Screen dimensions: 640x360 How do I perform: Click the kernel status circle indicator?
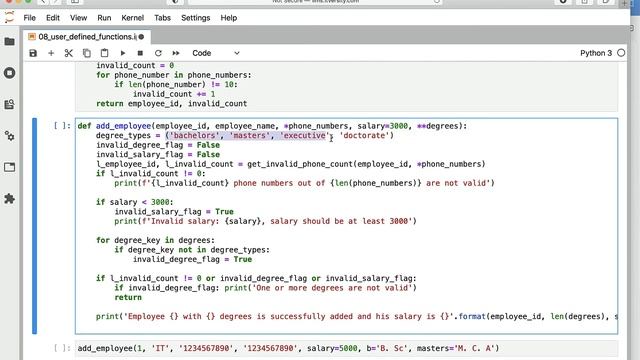tap(621, 53)
